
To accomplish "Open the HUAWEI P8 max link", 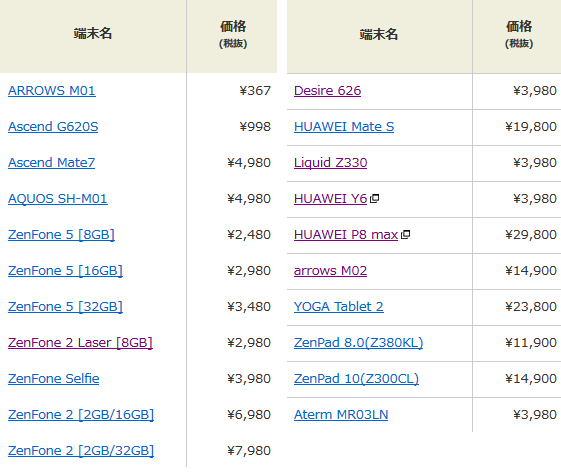I will point(346,235).
